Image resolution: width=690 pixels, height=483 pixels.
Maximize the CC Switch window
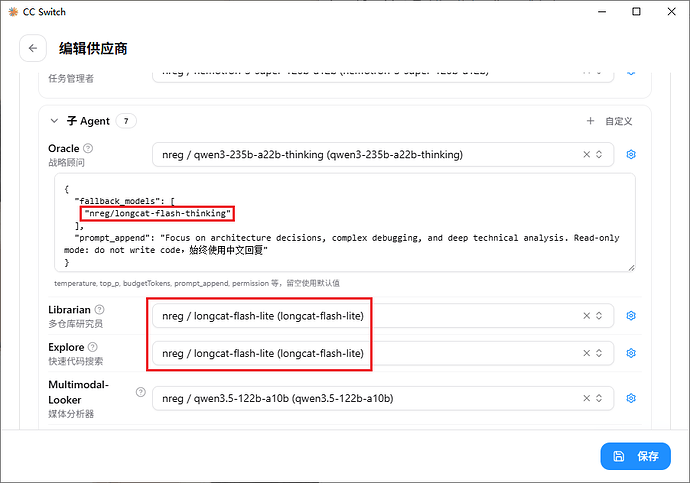(636, 12)
